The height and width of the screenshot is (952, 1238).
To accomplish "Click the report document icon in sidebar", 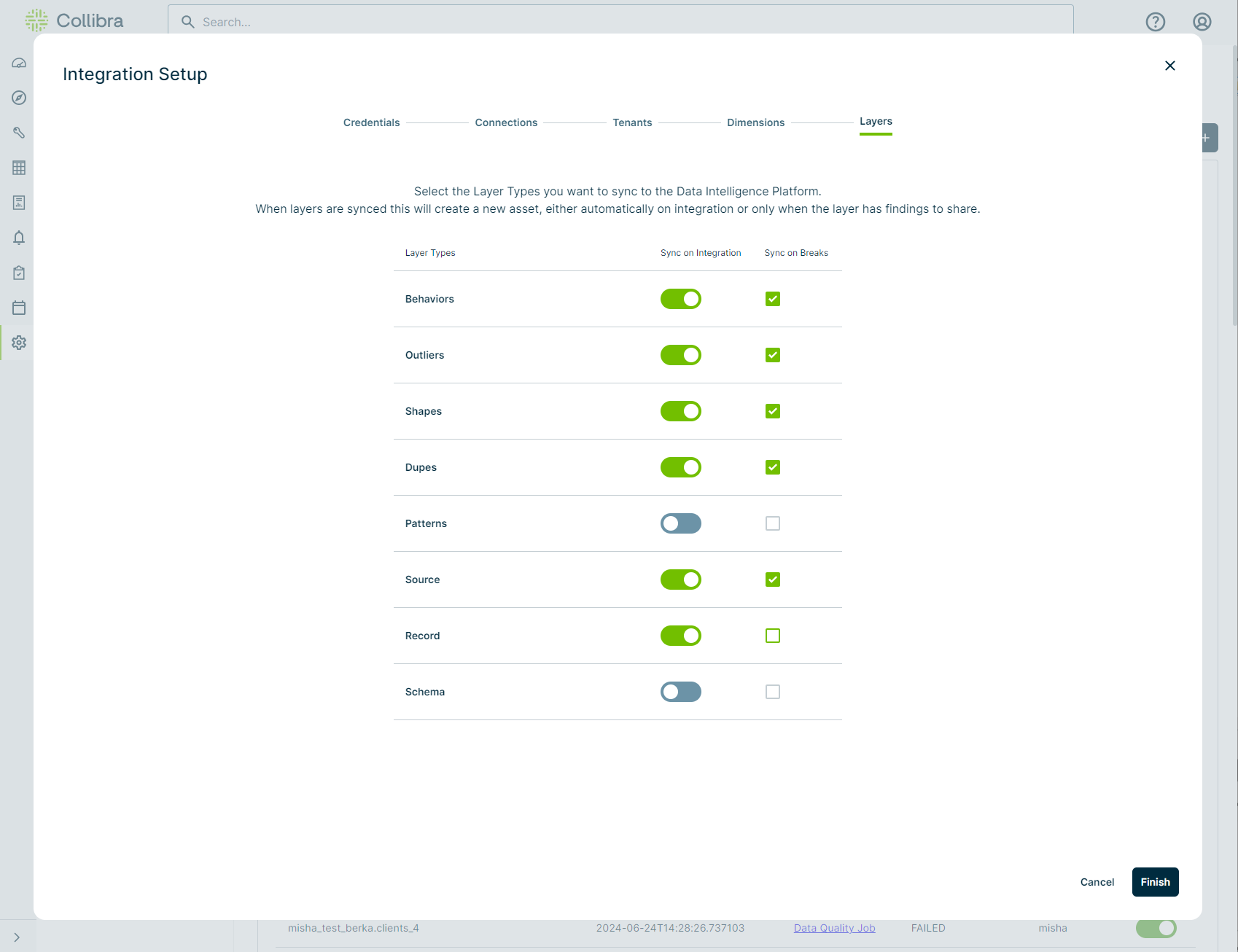I will (x=19, y=203).
